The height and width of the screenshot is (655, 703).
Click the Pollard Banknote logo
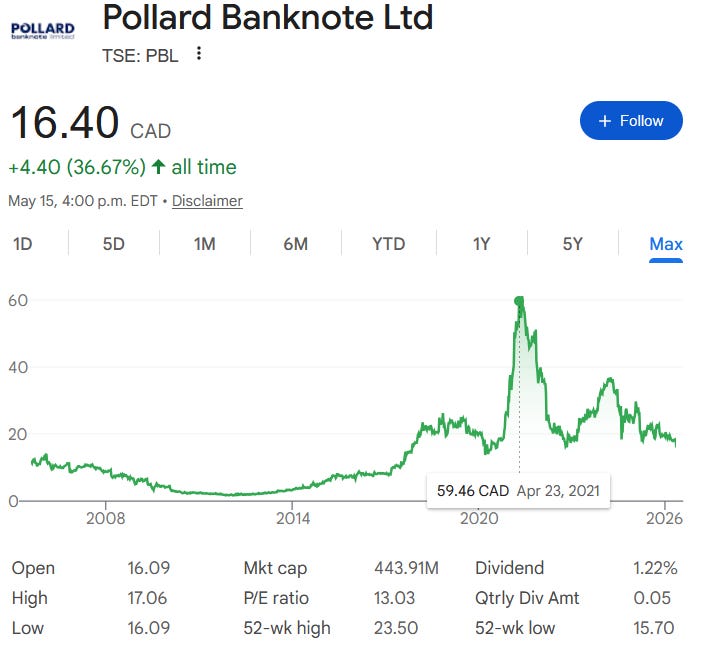[43, 31]
